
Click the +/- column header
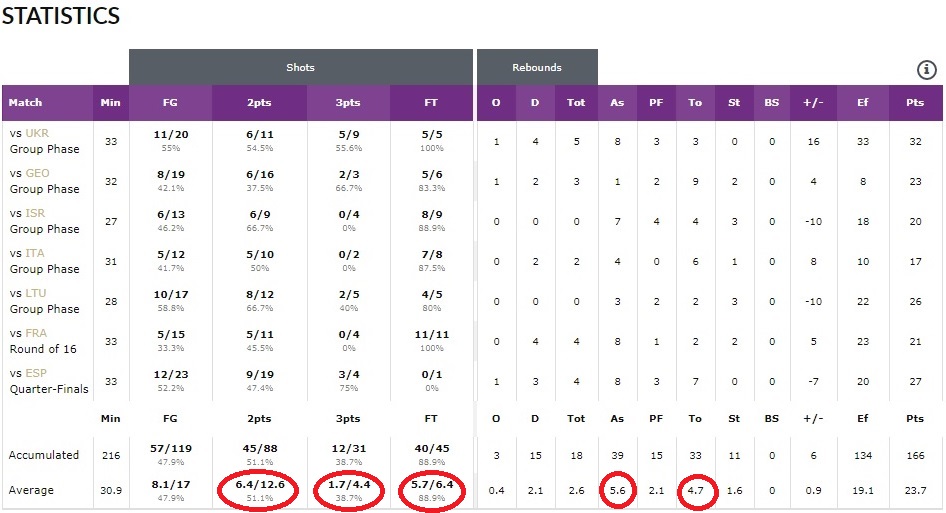click(x=813, y=103)
